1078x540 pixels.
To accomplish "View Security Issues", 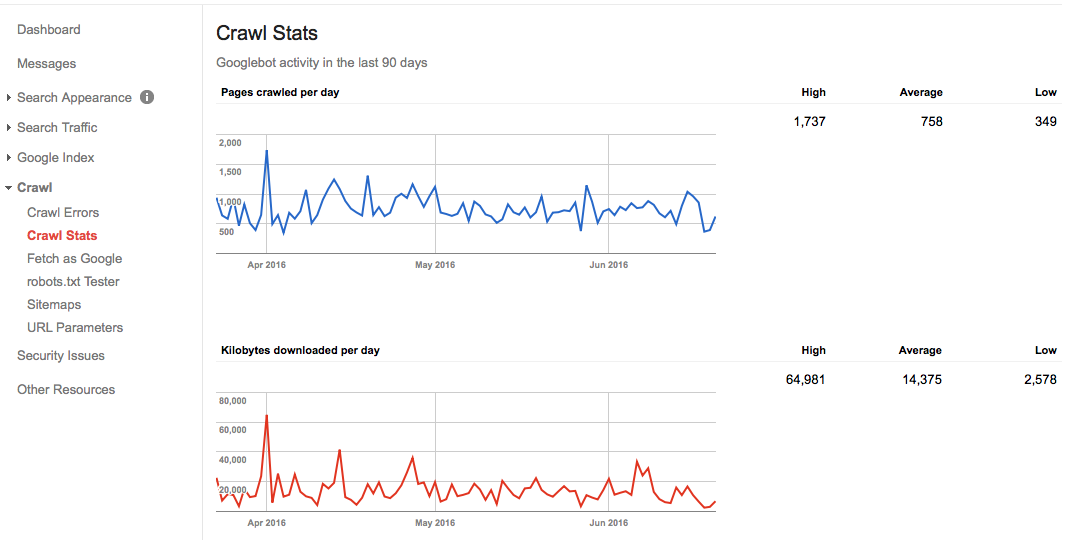I will click(61, 356).
